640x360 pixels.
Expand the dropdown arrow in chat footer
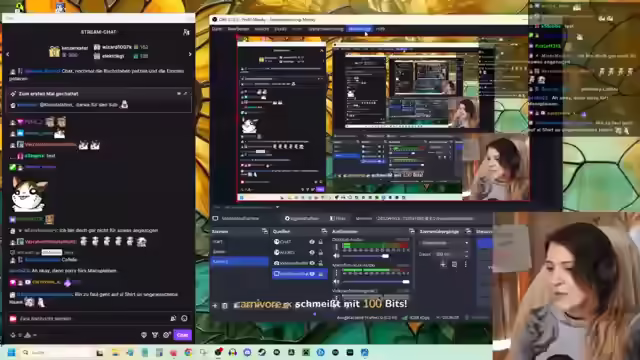click(x=35, y=335)
